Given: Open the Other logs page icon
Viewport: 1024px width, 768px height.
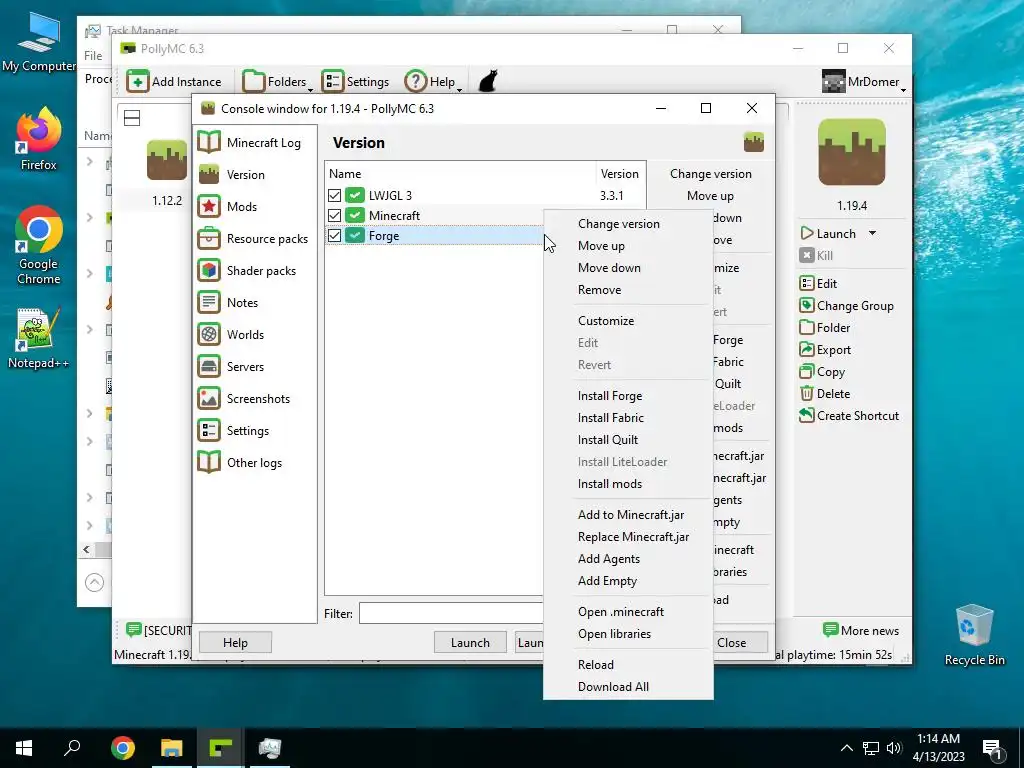Looking at the screenshot, I should click(x=209, y=462).
